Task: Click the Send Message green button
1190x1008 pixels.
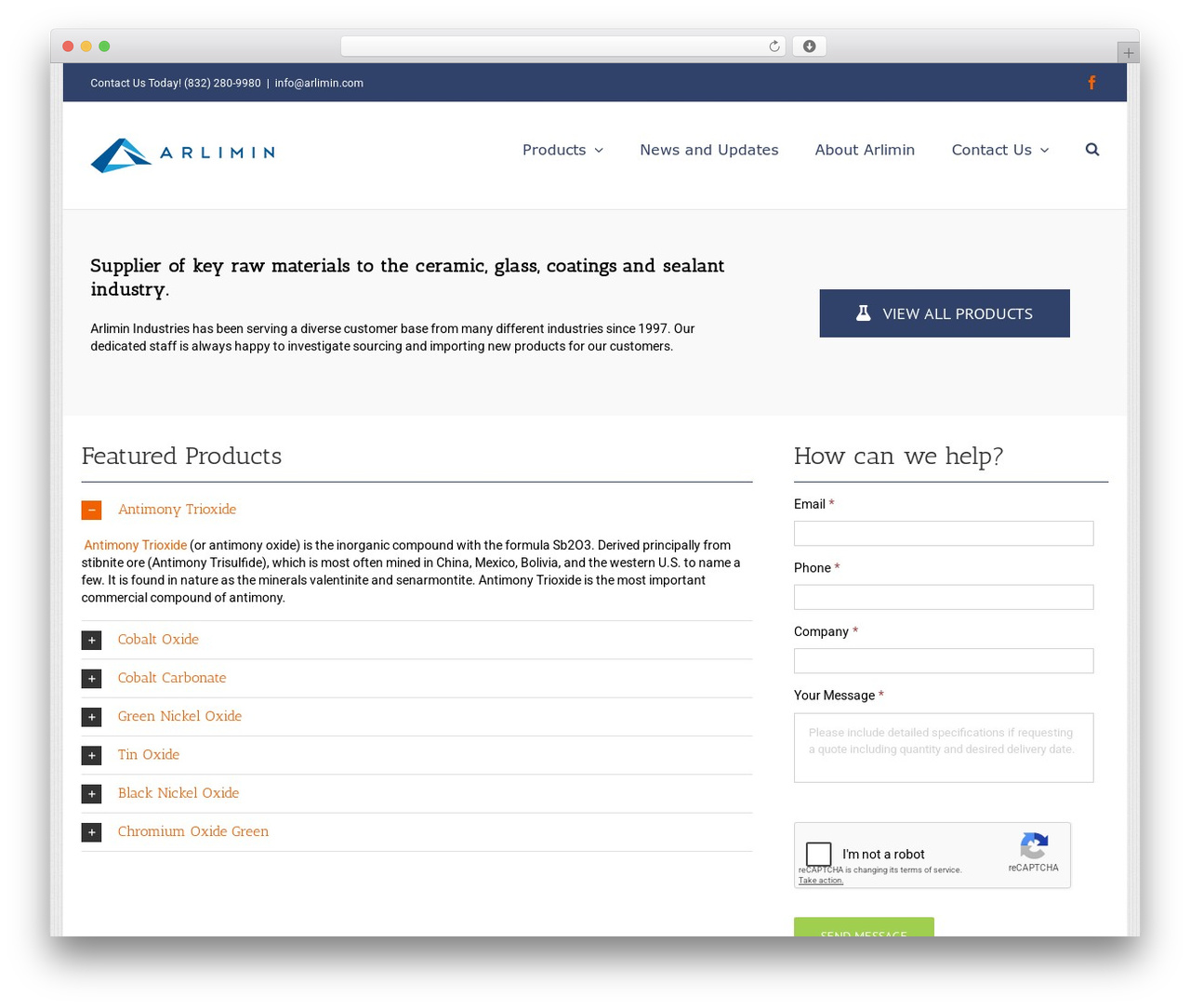Action: click(x=864, y=927)
